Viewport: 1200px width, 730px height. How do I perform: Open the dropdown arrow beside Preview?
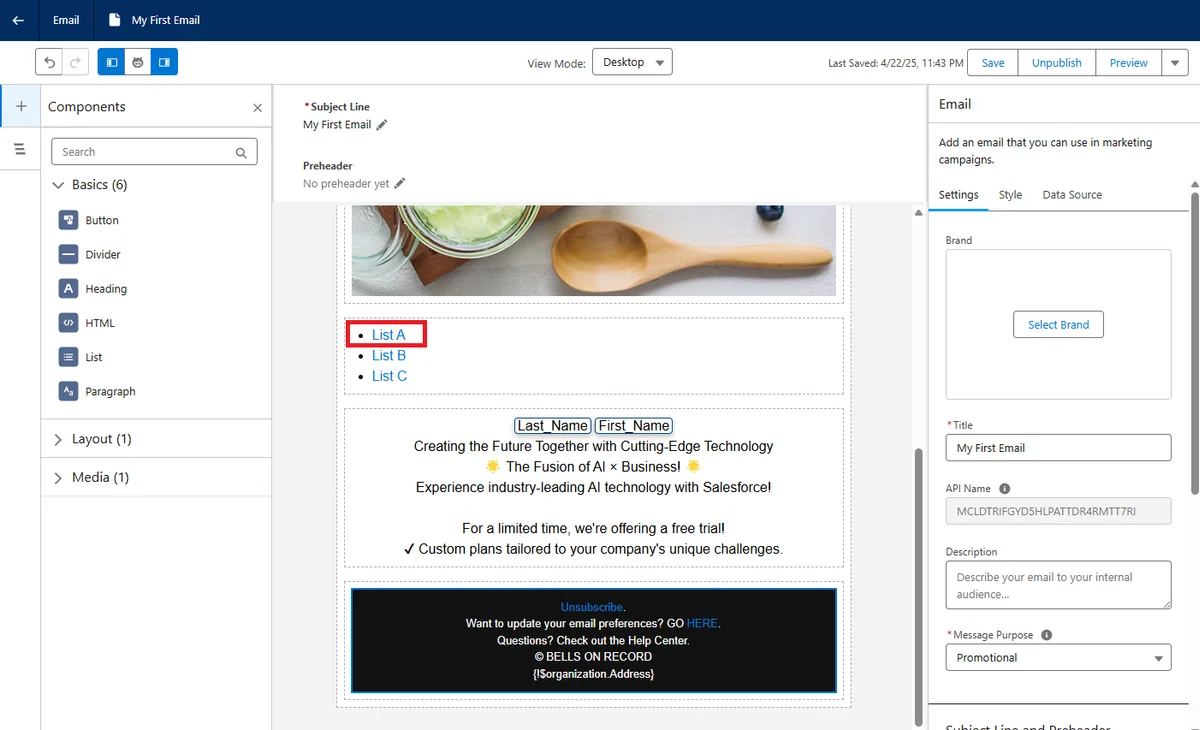click(1175, 62)
